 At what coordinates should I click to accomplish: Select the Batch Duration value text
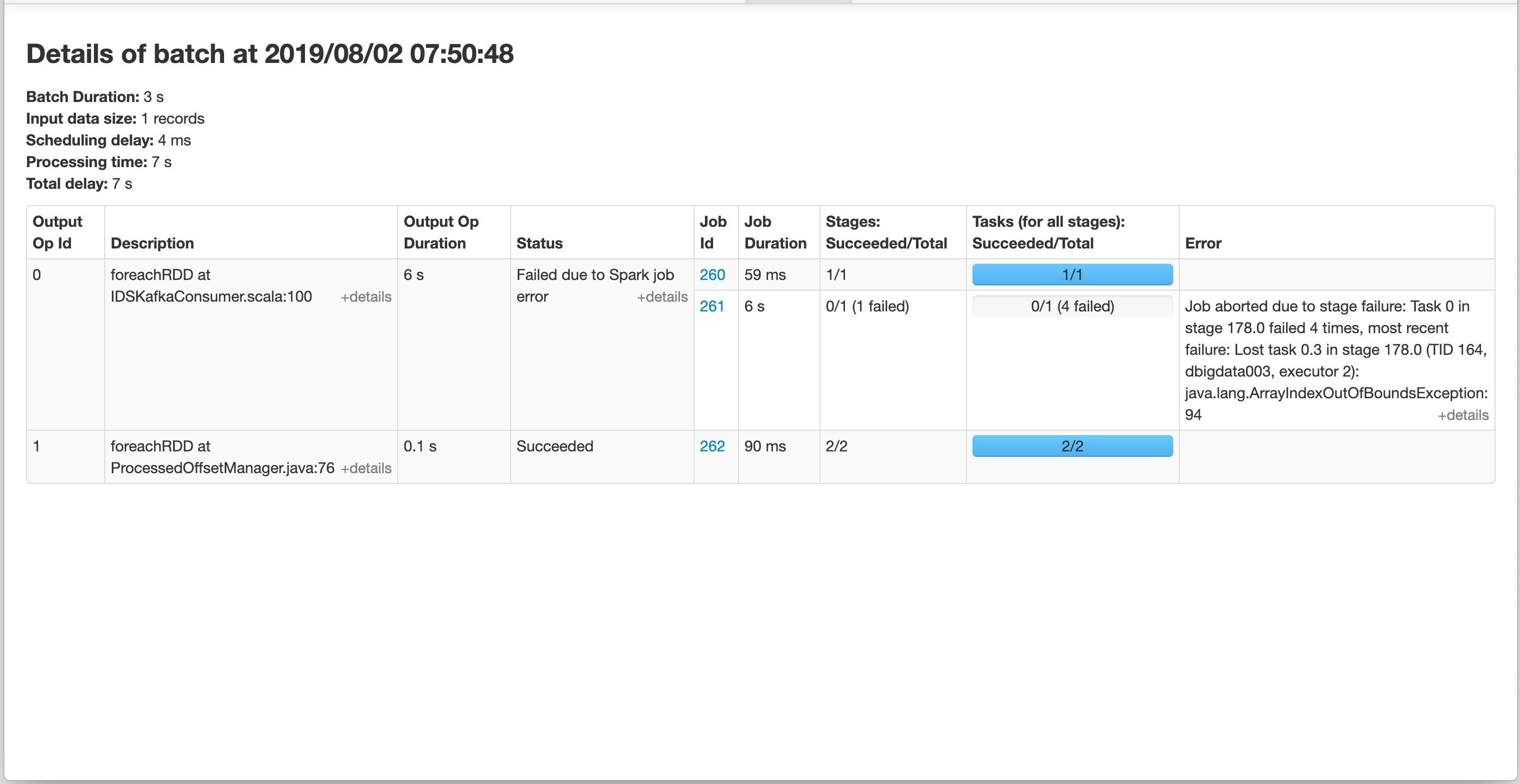click(155, 97)
